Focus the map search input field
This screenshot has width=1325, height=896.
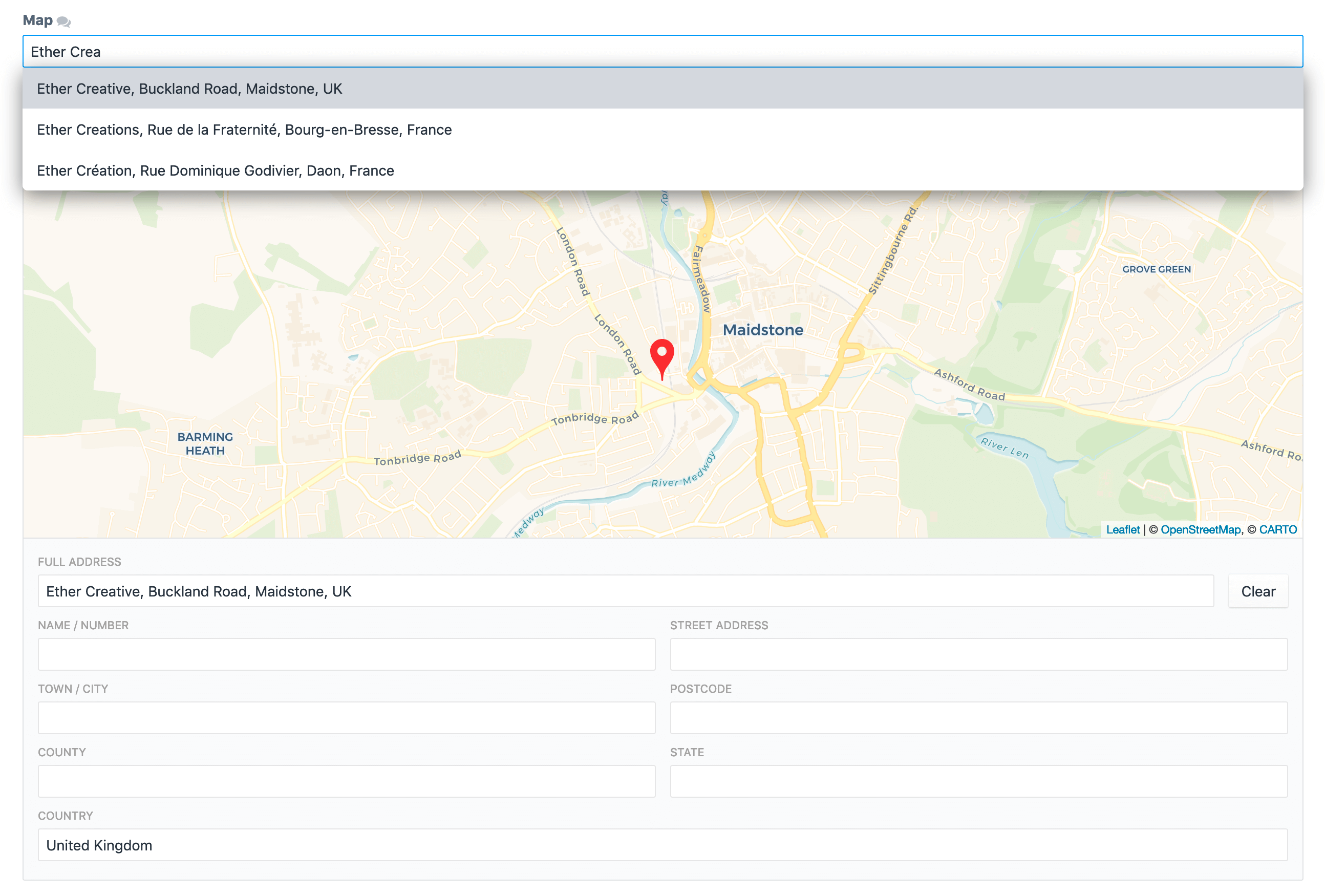(661, 52)
